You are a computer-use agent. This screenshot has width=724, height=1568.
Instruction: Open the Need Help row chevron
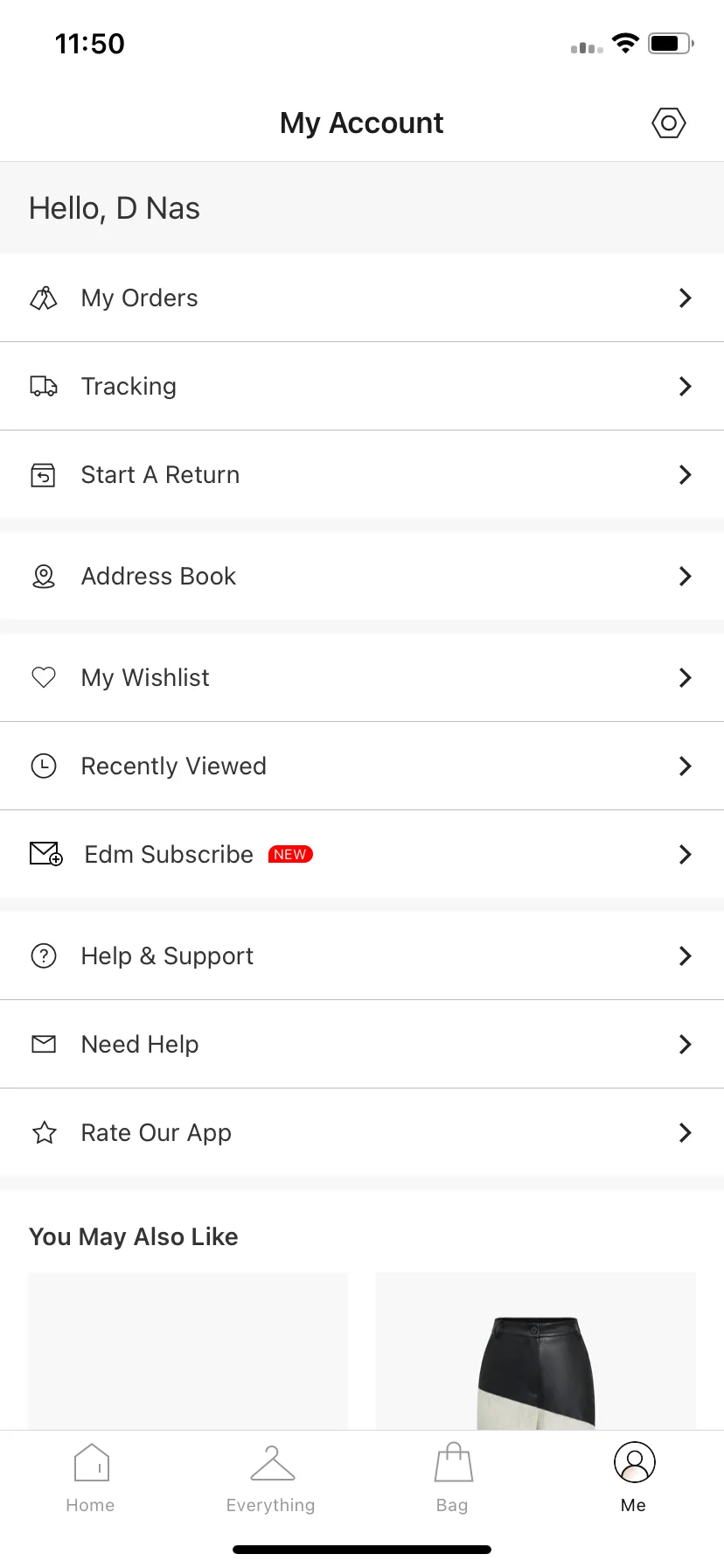[x=686, y=1044]
